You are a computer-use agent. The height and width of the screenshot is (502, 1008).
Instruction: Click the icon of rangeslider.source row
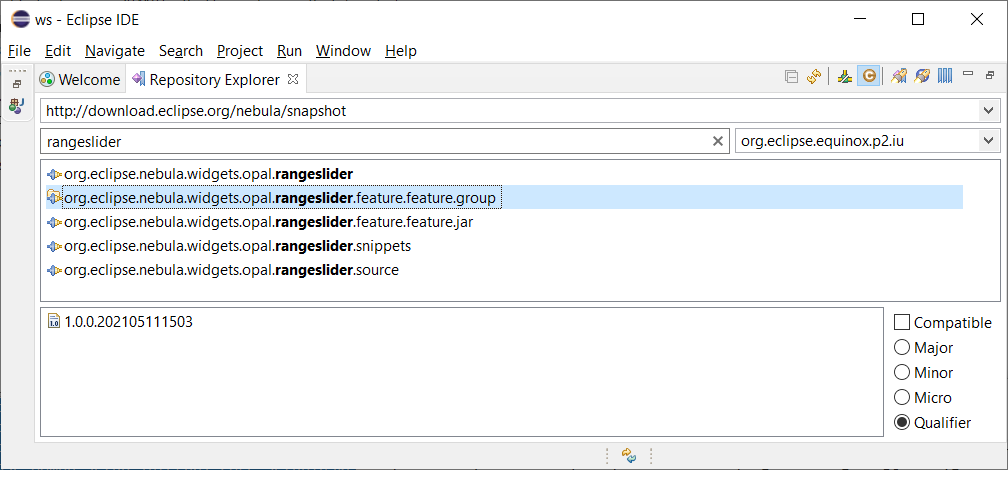55,271
